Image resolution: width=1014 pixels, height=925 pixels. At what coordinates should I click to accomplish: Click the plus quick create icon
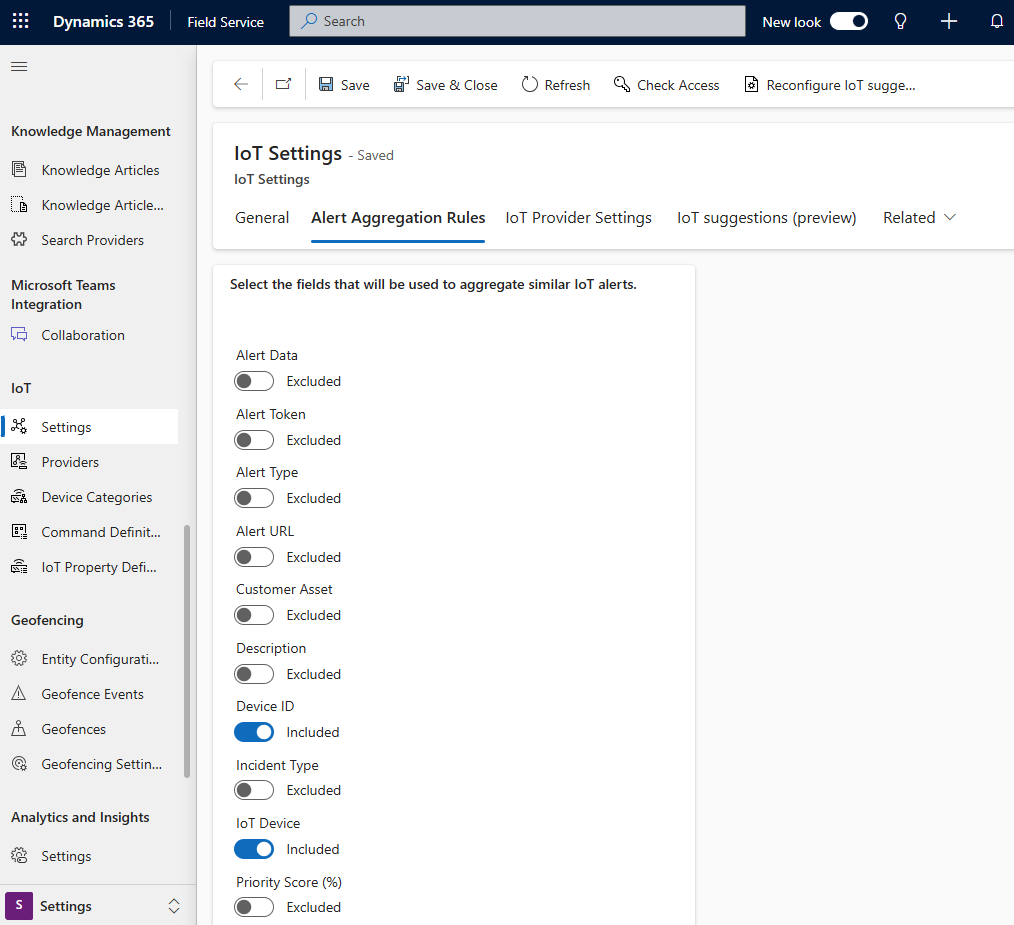(x=949, y=21)
